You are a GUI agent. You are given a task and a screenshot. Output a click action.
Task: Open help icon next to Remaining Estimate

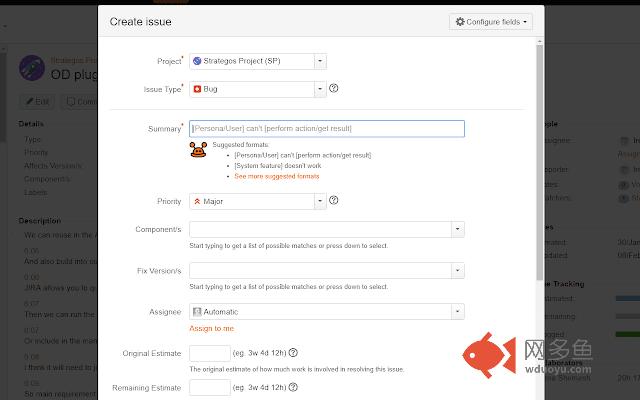pos(293,387)
